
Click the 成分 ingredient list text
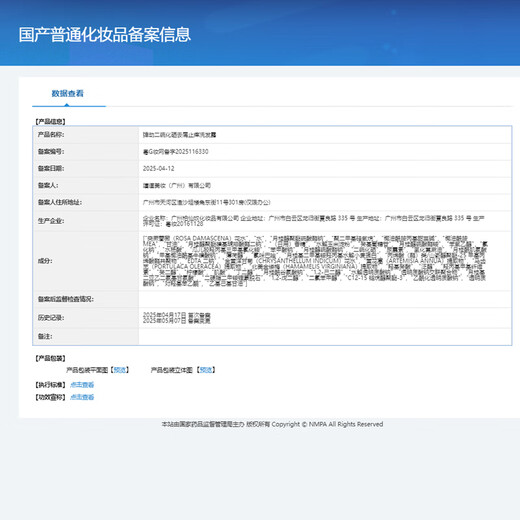pyautogui.click(x=314, y=261)
